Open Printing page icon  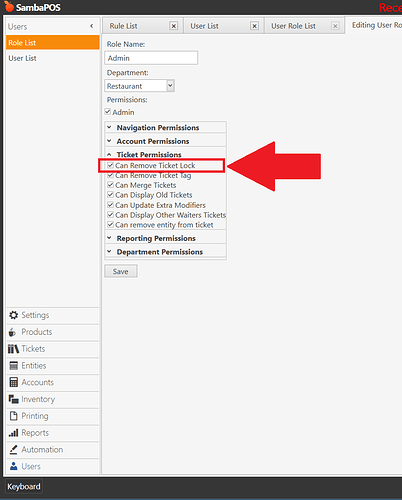(x=14, y=416)
